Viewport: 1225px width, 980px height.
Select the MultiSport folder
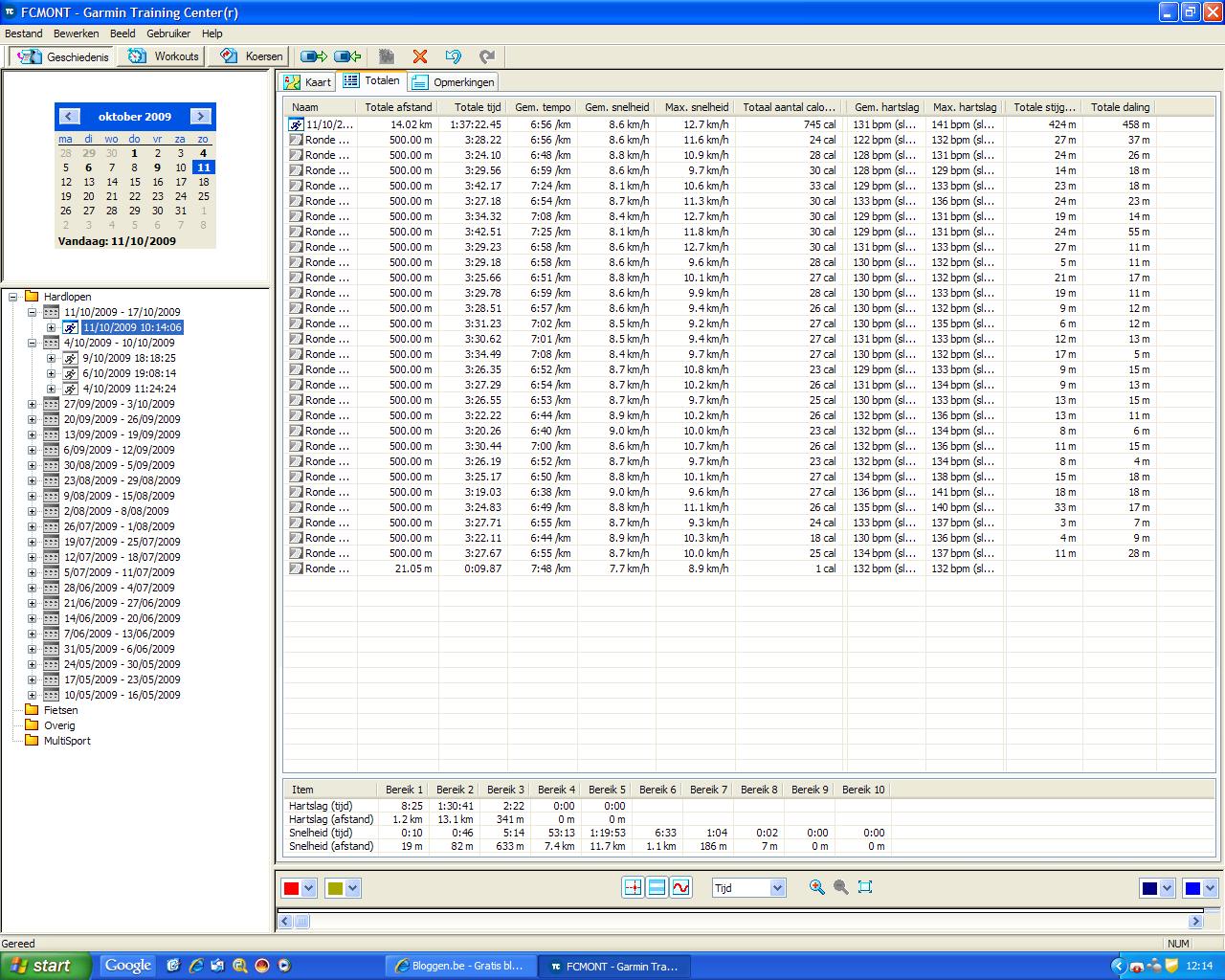click(x=67, y=741)
